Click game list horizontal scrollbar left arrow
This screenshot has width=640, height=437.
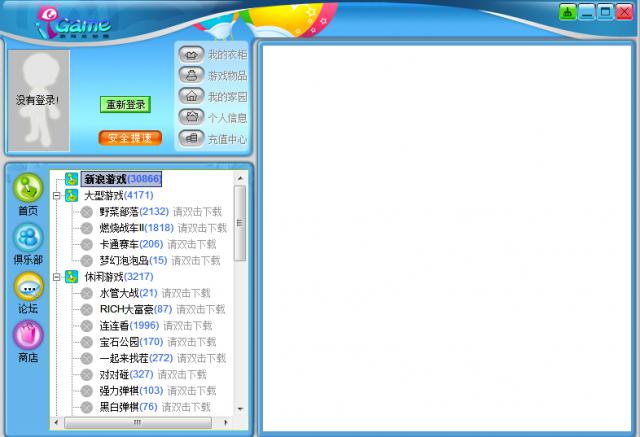coord(56,423)
